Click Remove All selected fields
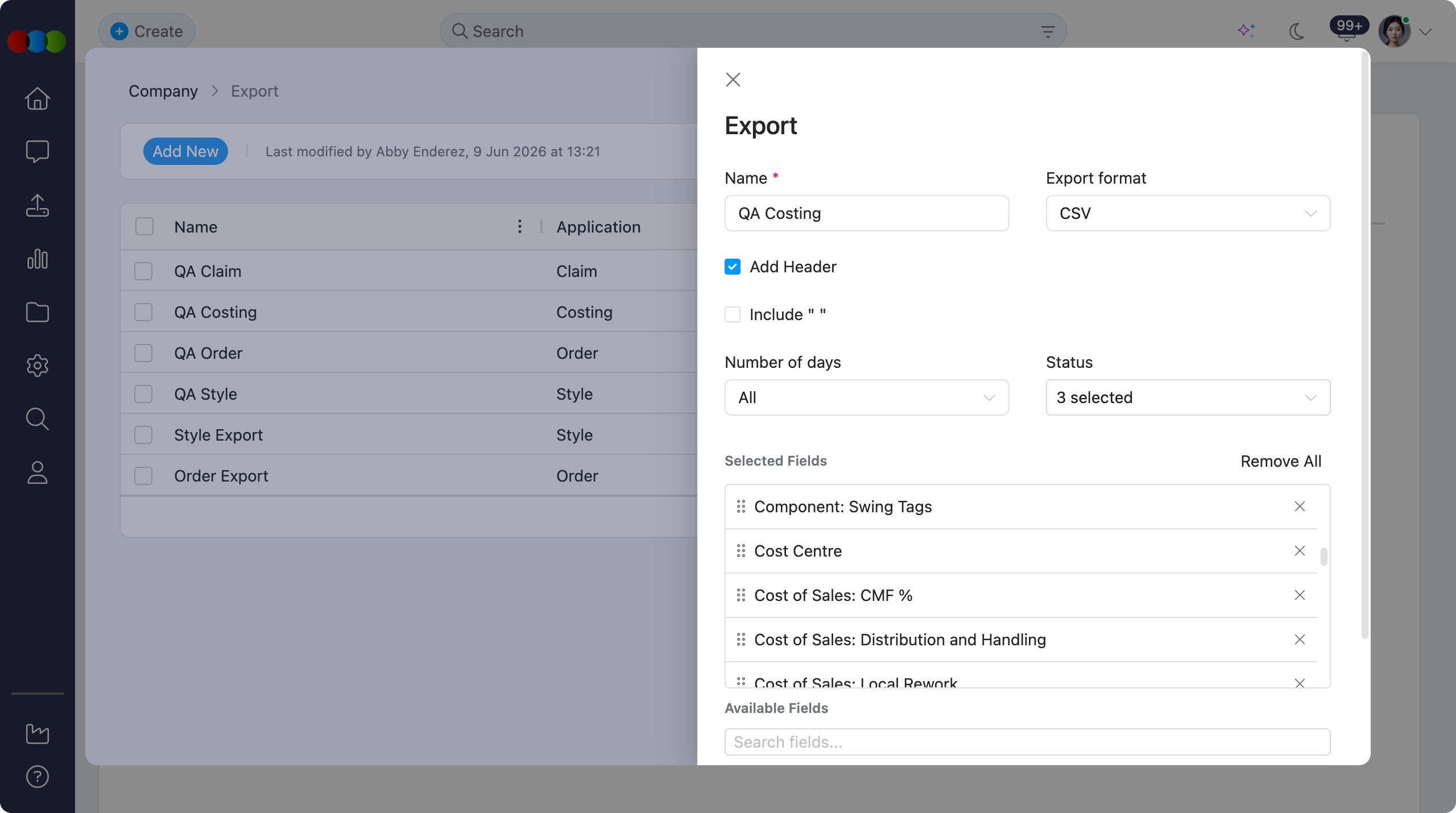The width and height of the screenshot is (1456, 813). click(1281, 461)
